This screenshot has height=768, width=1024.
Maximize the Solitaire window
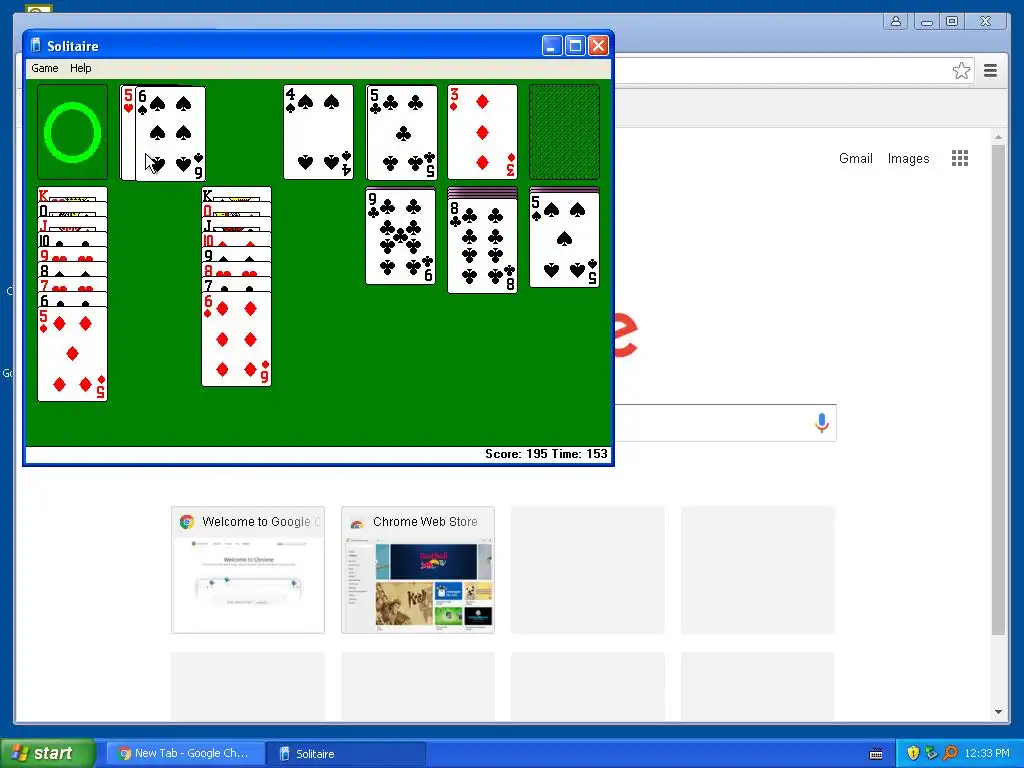575,46
